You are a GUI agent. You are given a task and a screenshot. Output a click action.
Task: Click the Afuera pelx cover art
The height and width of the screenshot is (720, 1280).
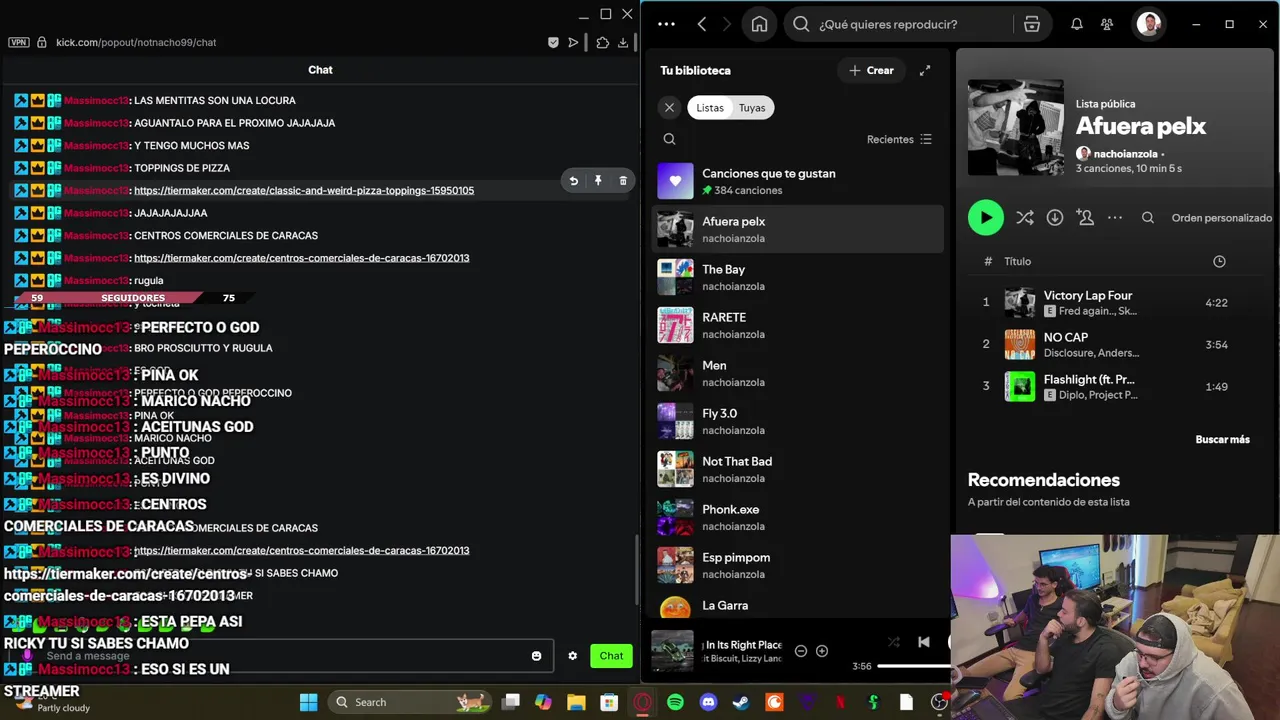(1016, 128)
